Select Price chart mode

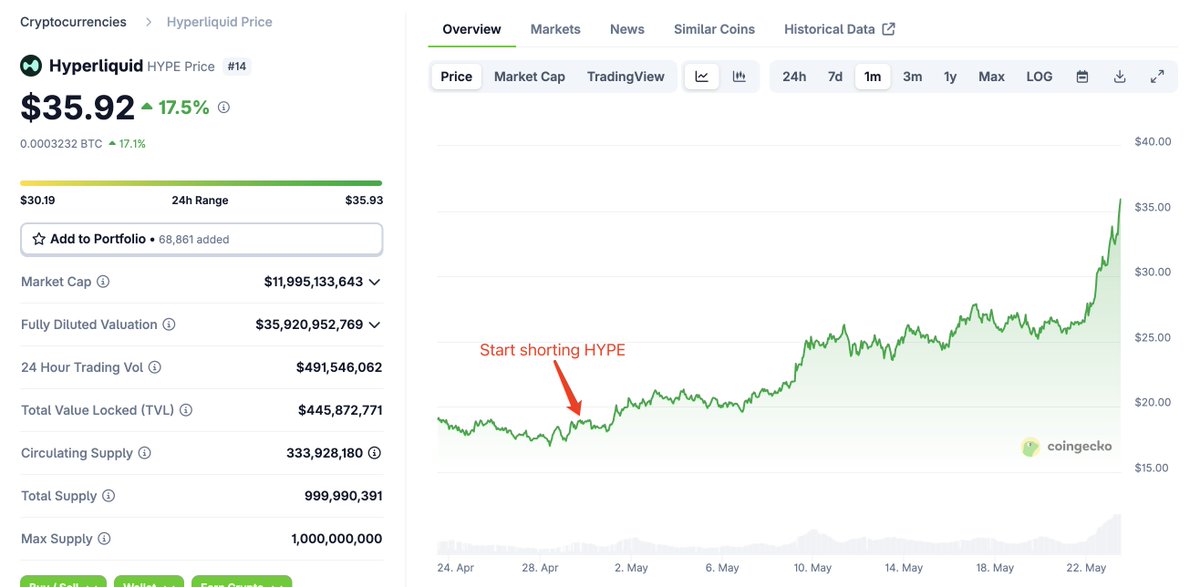[x=457, y=76]
